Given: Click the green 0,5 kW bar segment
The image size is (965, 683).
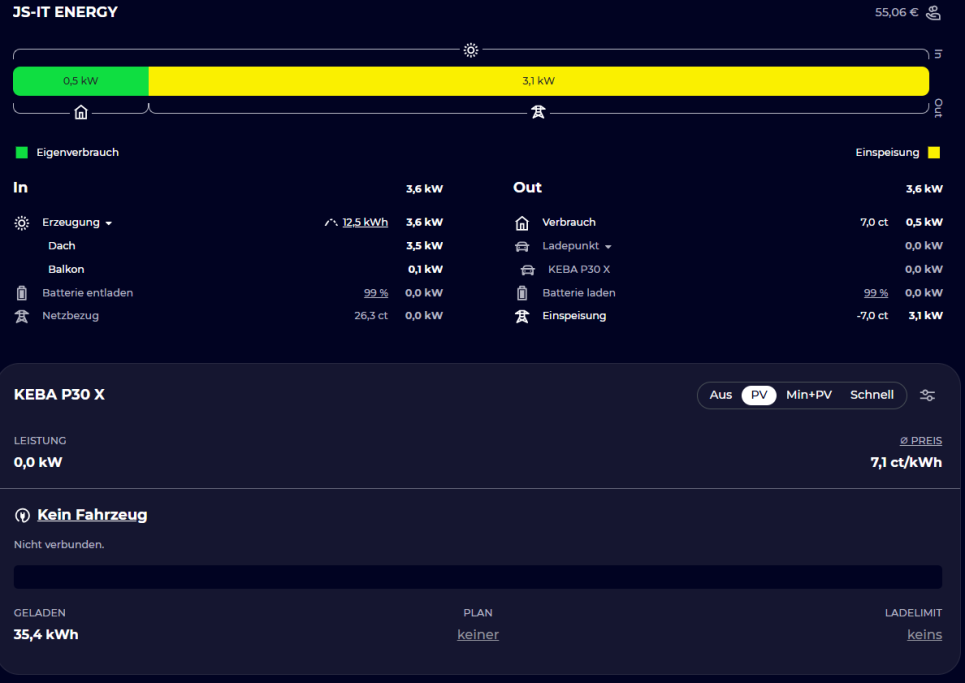Looking at the screenshot, I should click(x=81, y=81).
